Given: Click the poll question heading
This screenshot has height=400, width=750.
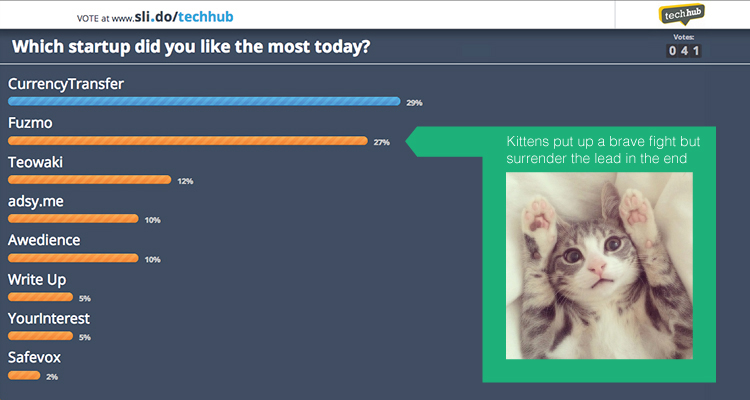Looking at the screenshot, I should pyautogui.click(x=191, y=47).
